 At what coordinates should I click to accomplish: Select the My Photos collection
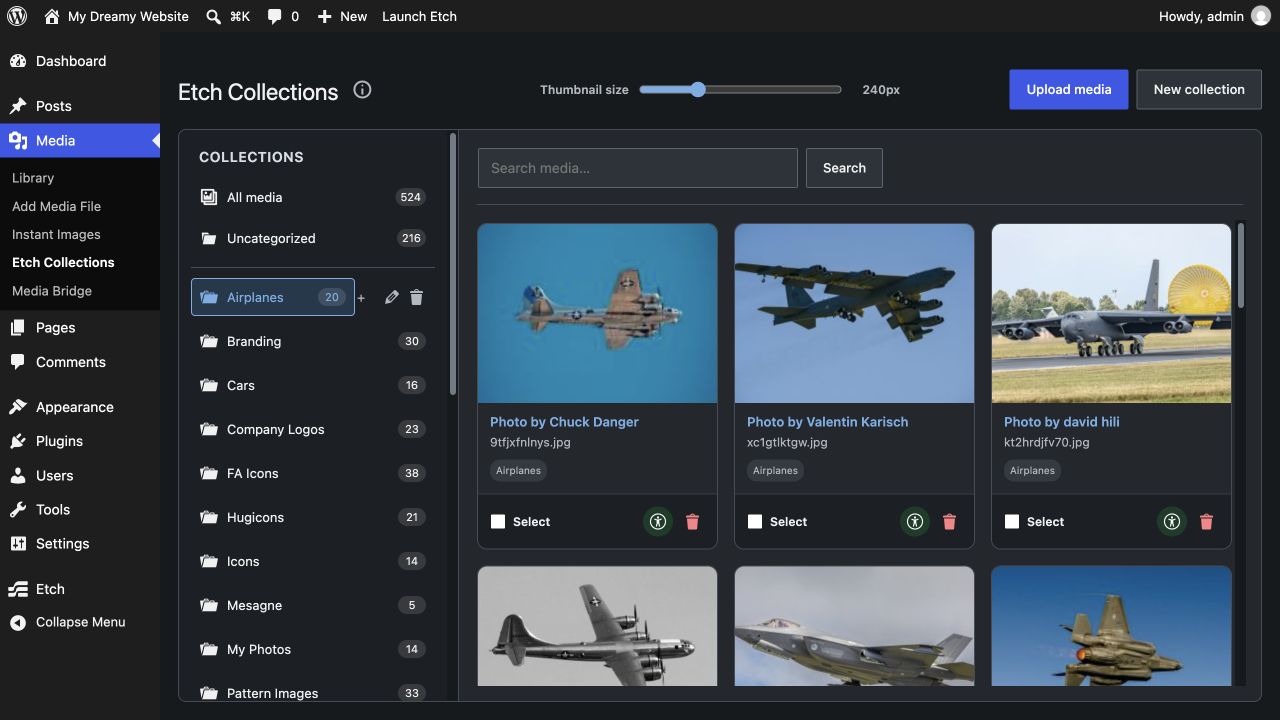[312, 649]
